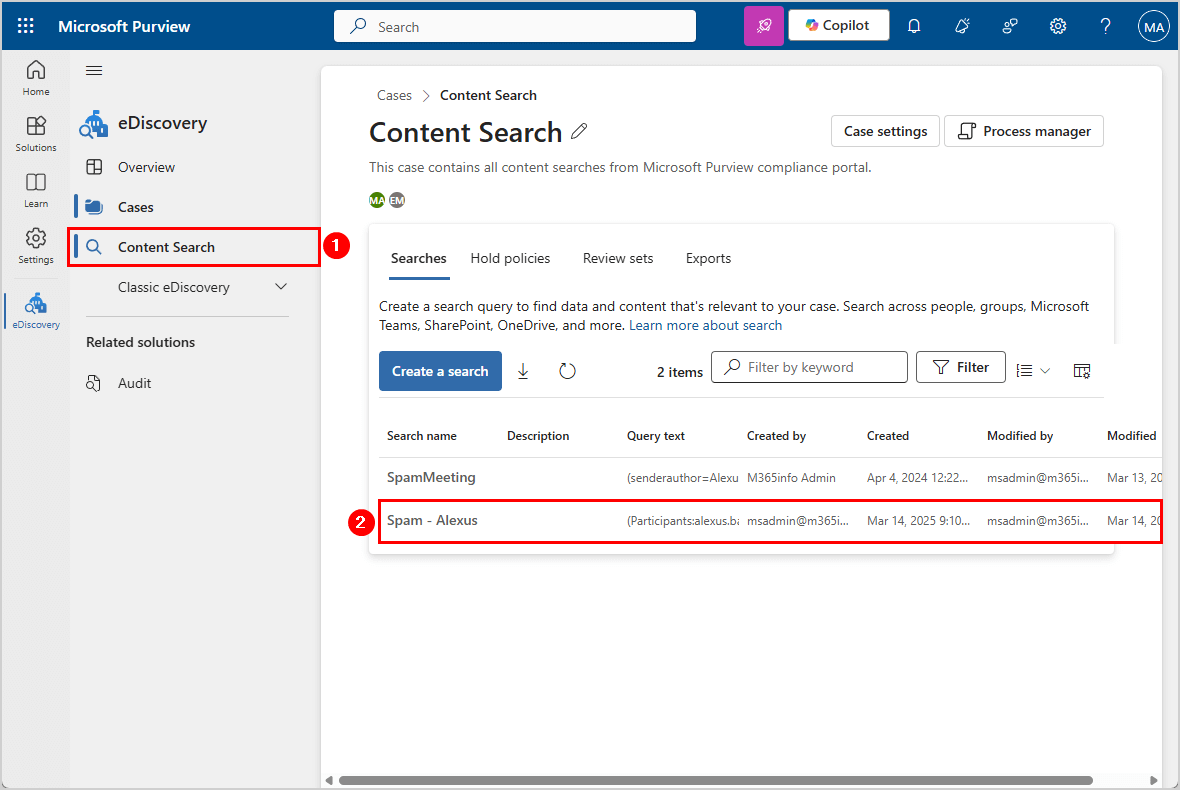The width and height of the screenshot is (1180, 790).
Task: Open the alert bell with sparkle icon
Action: 962,26
